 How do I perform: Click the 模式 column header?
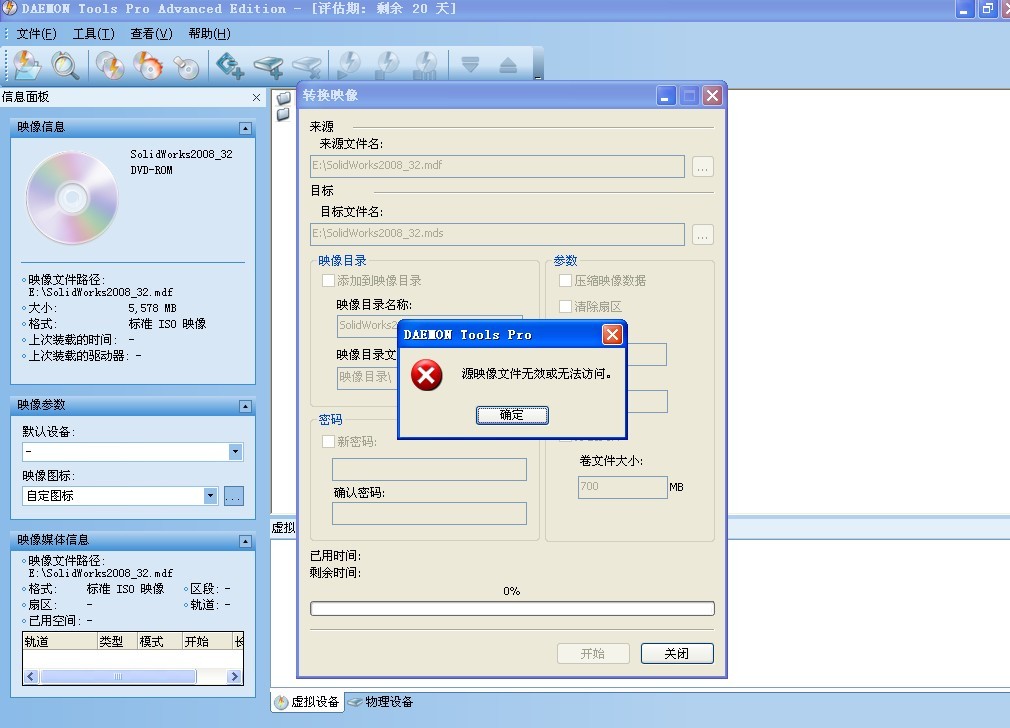pyautogui.click(x=160, y=641)
